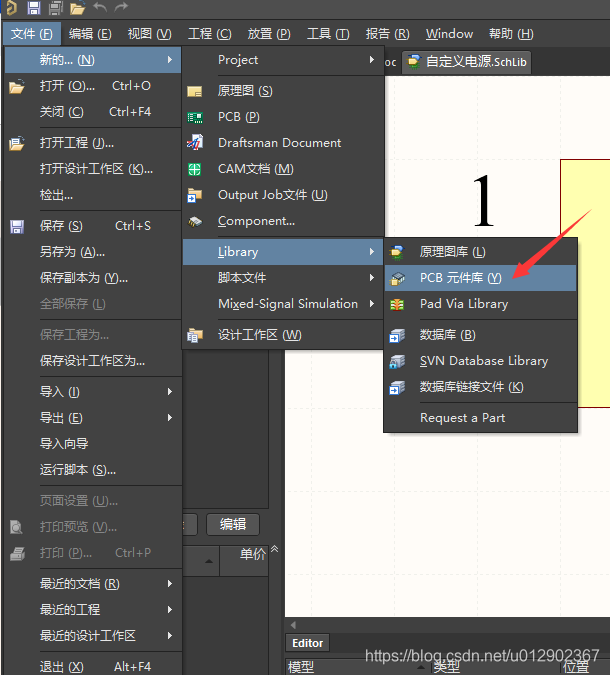610x675 pixels.
Task: Click the Save All icon in the quick access bar
Action: point(56,8)
